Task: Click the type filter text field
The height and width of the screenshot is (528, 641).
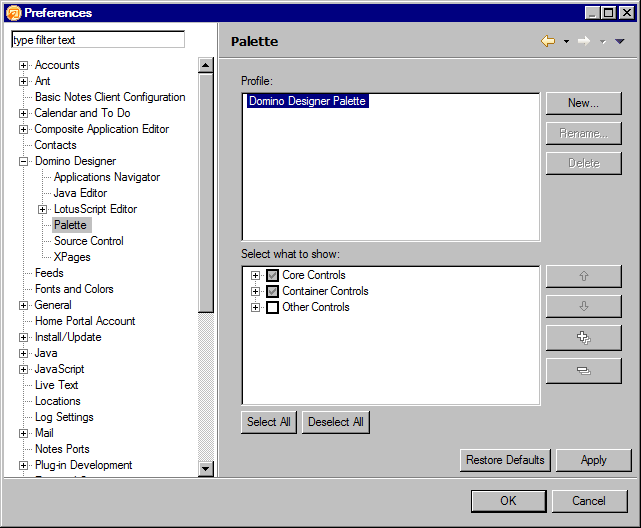Action: 98,40
